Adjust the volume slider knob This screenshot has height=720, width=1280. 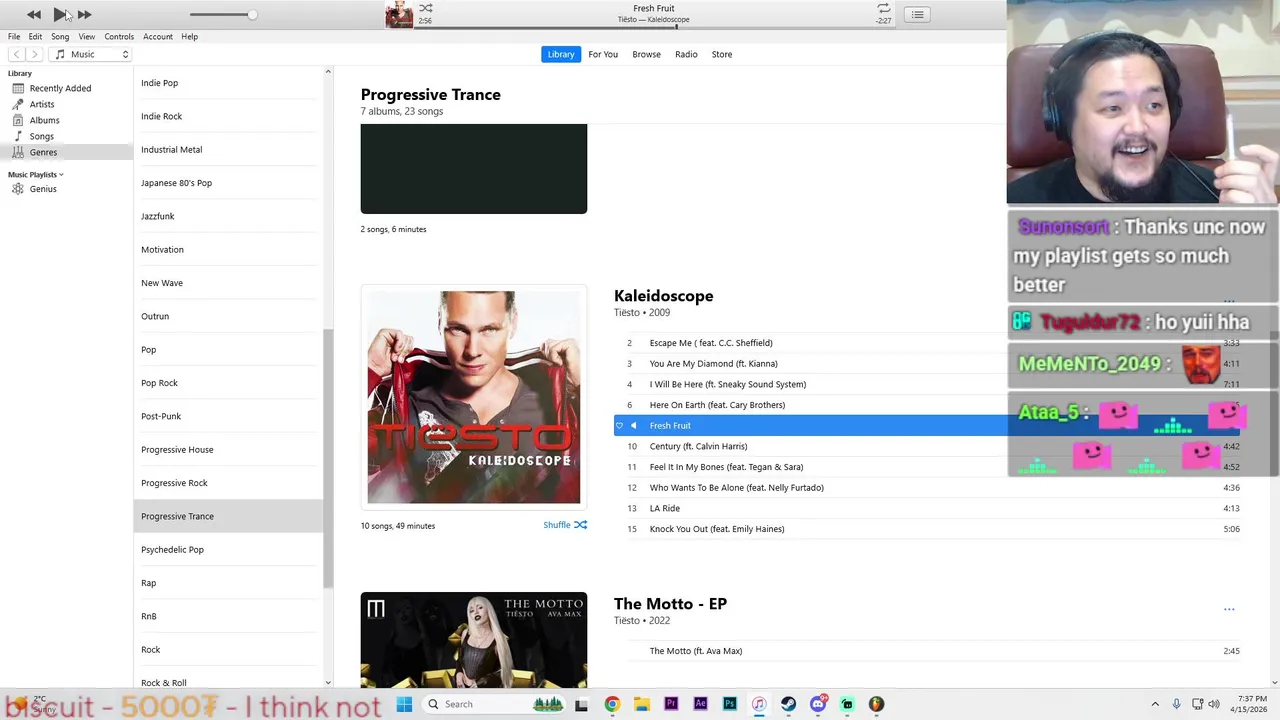[252, 14]
